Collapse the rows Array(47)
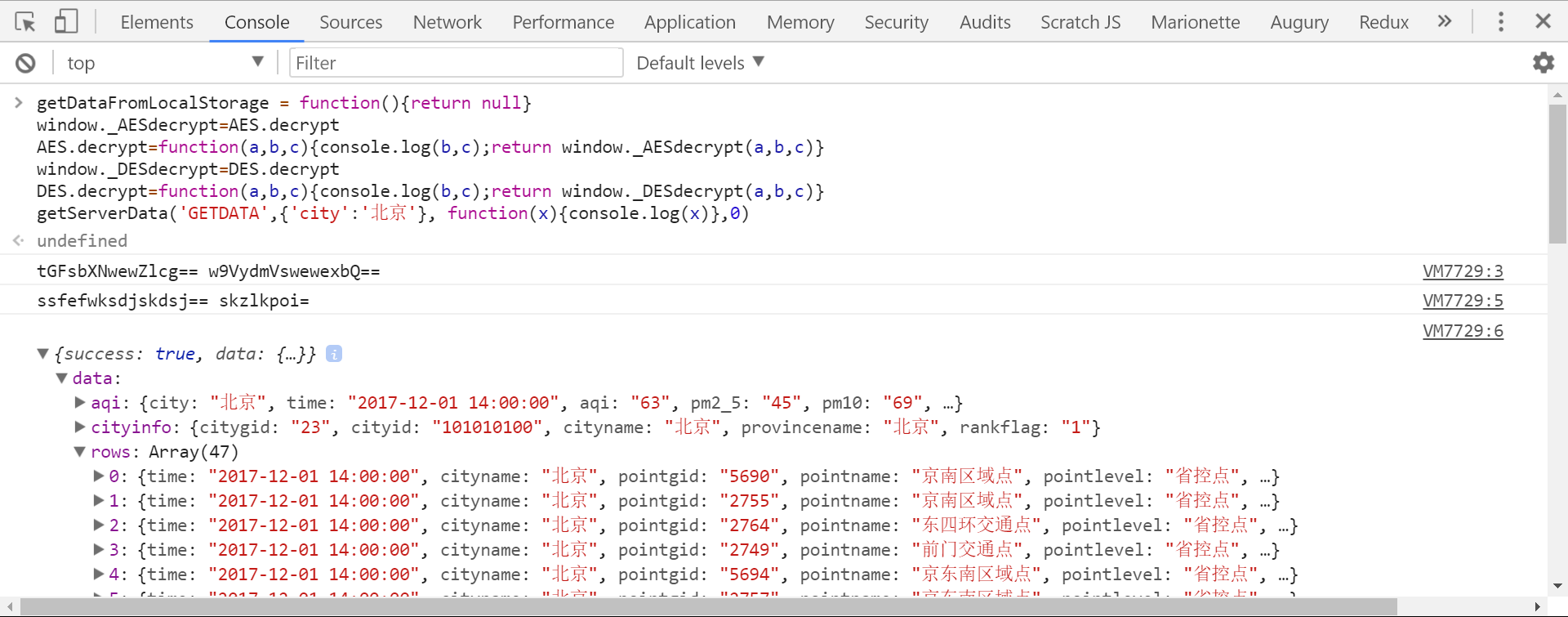This screenshot has width=1568, height=617. (x=80, y=451)
